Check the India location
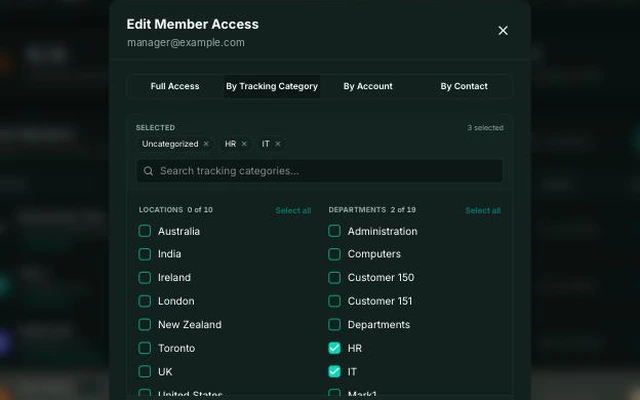Screen dimensions: 640x400 [x=144, y=254]
